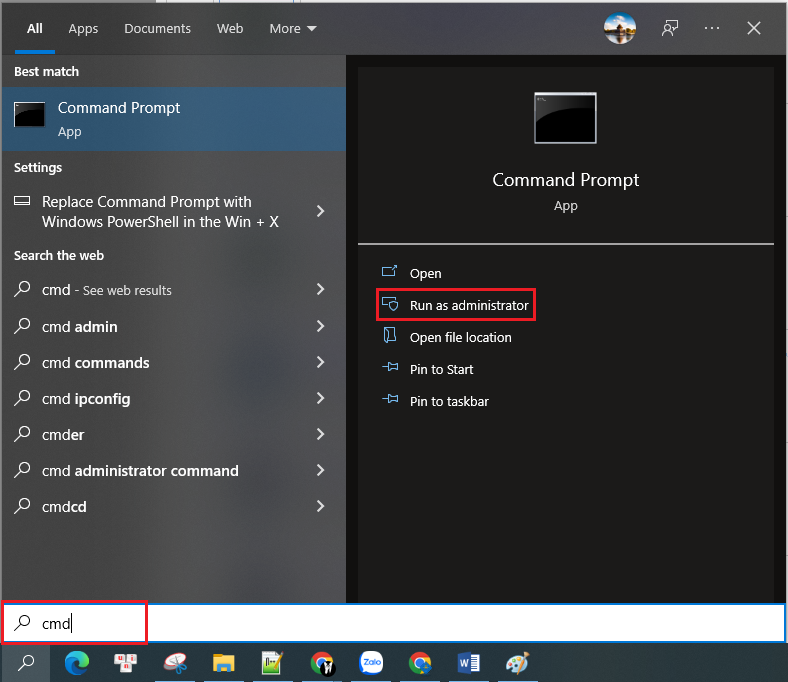Image resolution: width=788 pixels, height=682 pixels.
Task: Select Pin to taskbar option
Action: click(448, 401)
